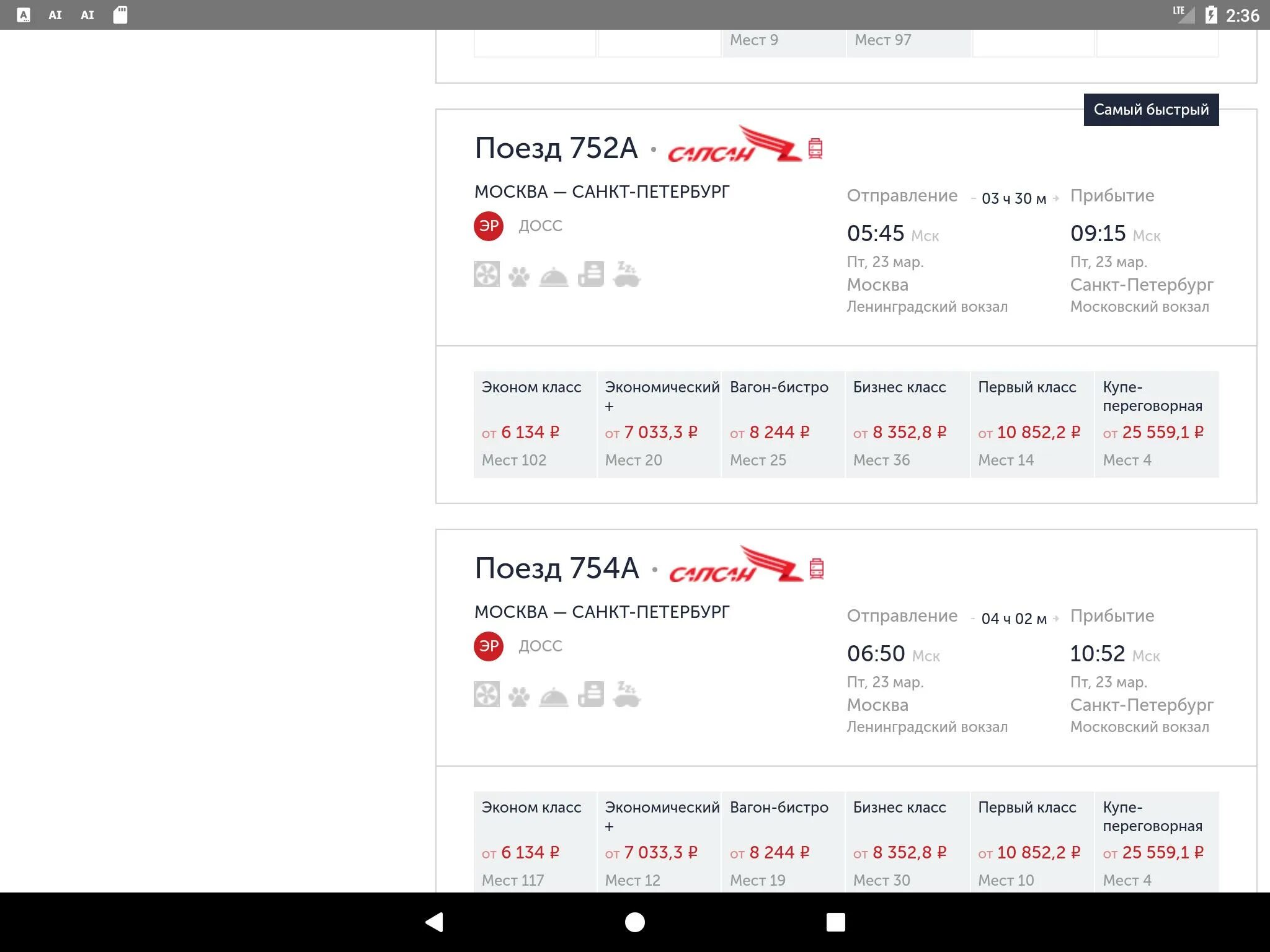Tap the pets allowed paw icon for train 752A
Screen dimensions: 1270x952
(519, 276)
